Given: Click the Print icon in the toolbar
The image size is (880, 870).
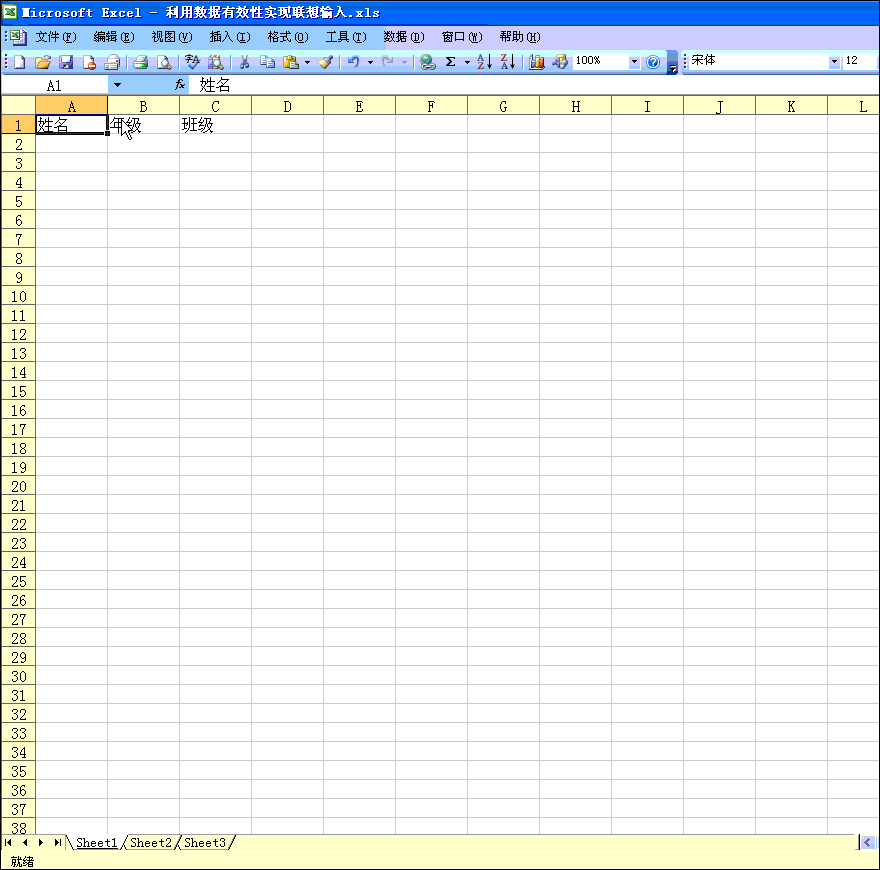Looking at the screenshot, I should pos(141,62).
